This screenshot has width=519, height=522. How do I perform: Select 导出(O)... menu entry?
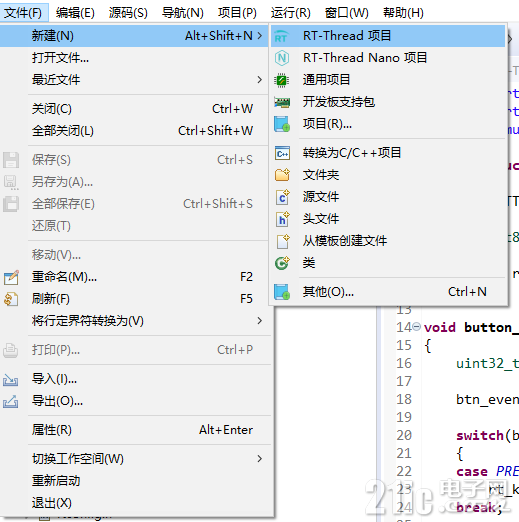tap(134, 401)
